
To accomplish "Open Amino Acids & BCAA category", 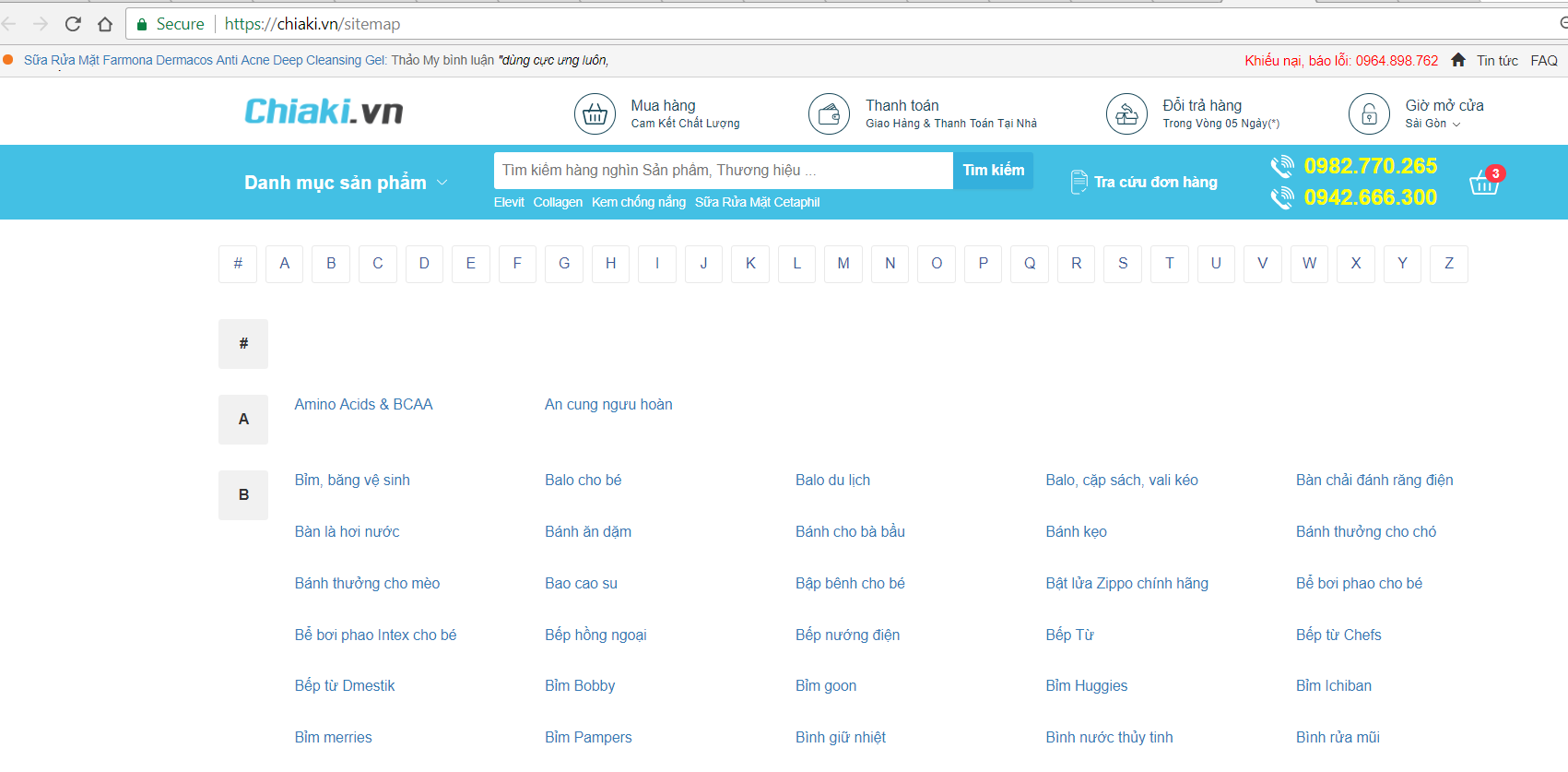I will coord(363,405).
